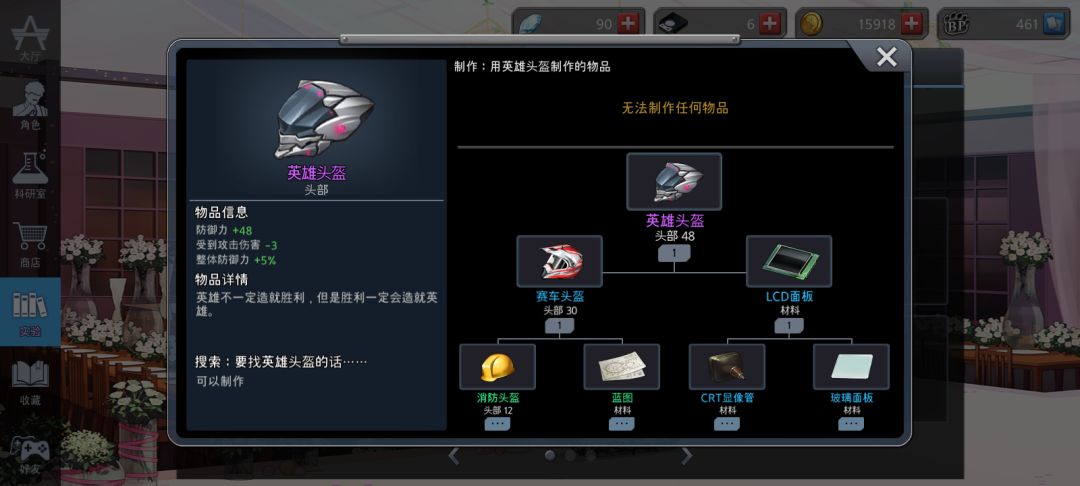Image resolution: width=1080 pixels, height=486 pixels.
Task: Expand the ellipsis under CRT显像管
Action: pos(727,424)
